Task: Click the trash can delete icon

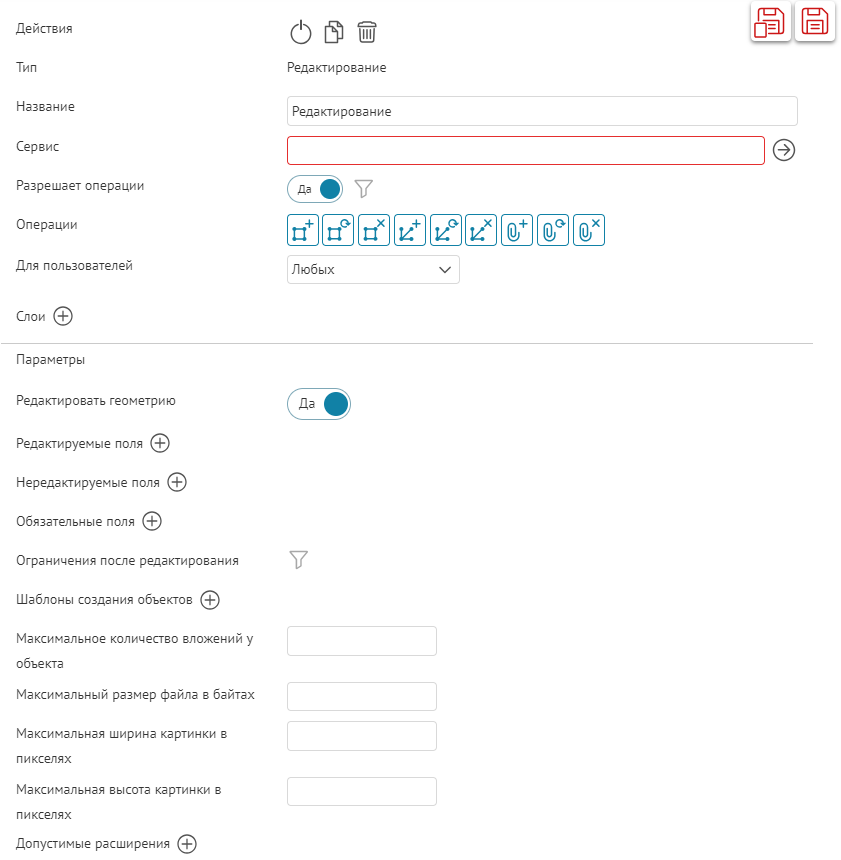Action: click(367, 33)
